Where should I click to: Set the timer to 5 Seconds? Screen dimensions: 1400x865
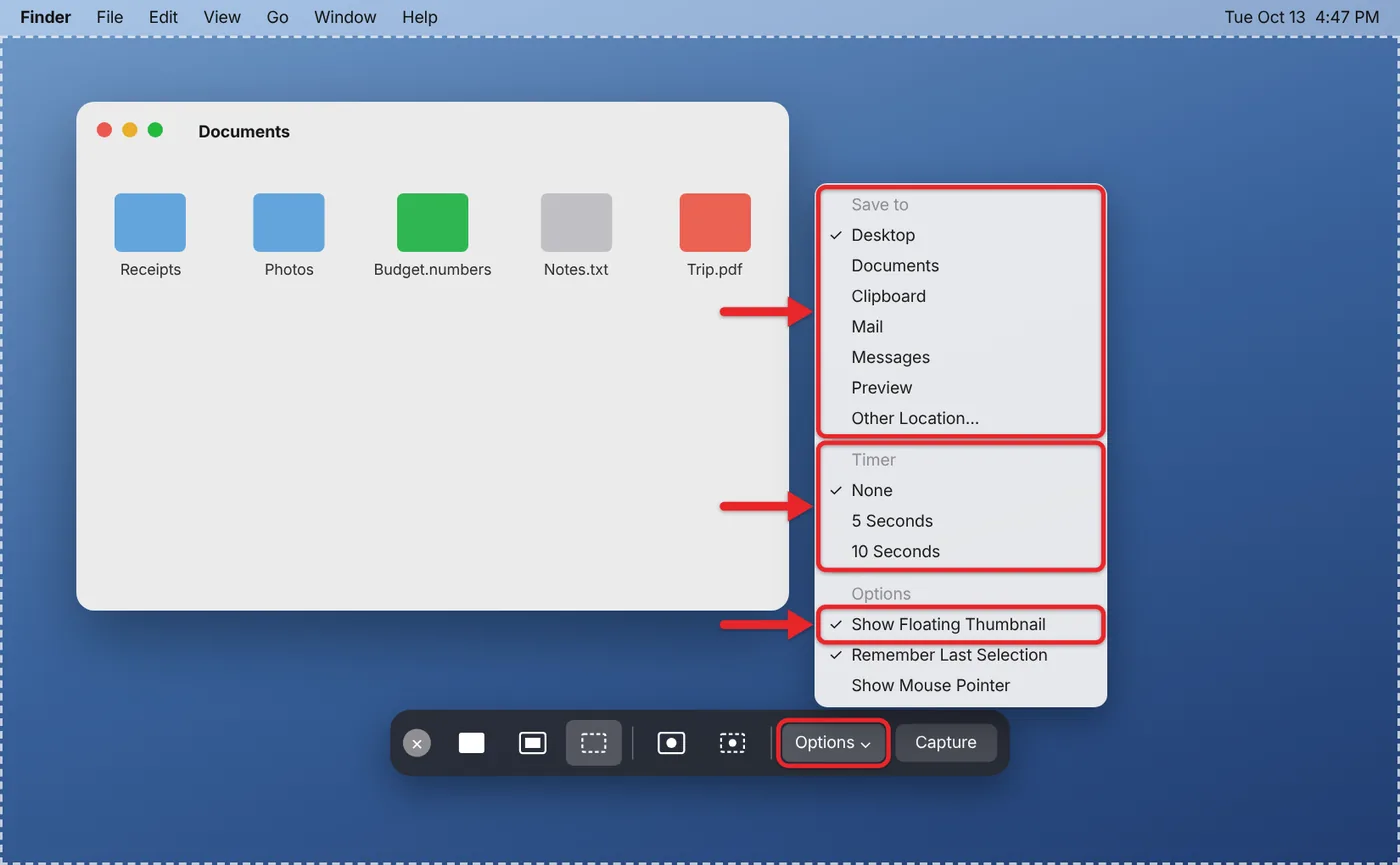[x=961, y=521]
